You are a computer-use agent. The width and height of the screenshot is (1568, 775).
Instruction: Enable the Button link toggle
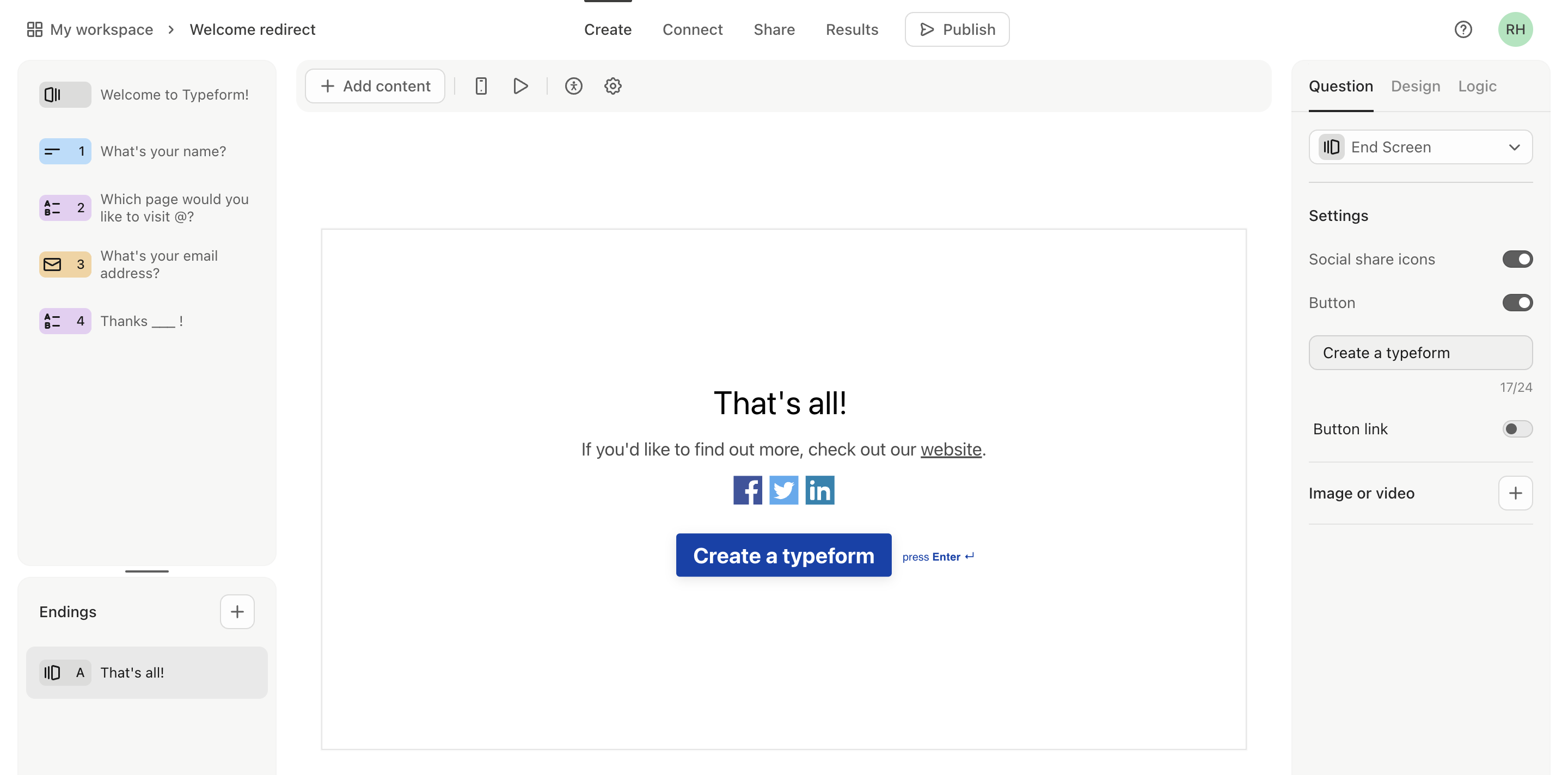coord(1517,429)
